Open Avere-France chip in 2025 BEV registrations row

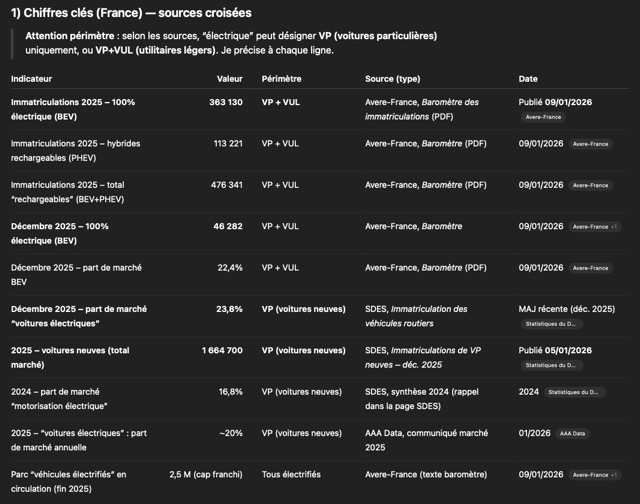[x=544, y=117]
